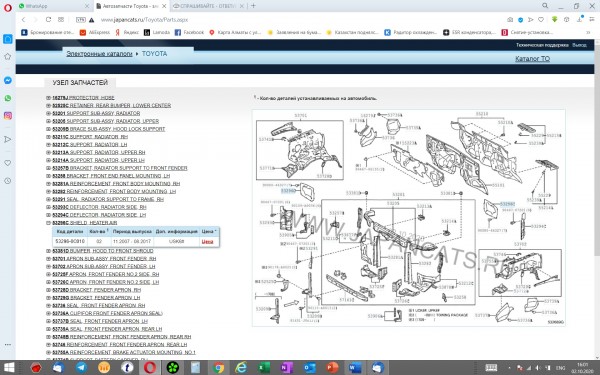Expand 53736 SEAL, FRONT FENDER APRON, RH
This screenshot has height=375, width=600.
[x=49, y=305]
